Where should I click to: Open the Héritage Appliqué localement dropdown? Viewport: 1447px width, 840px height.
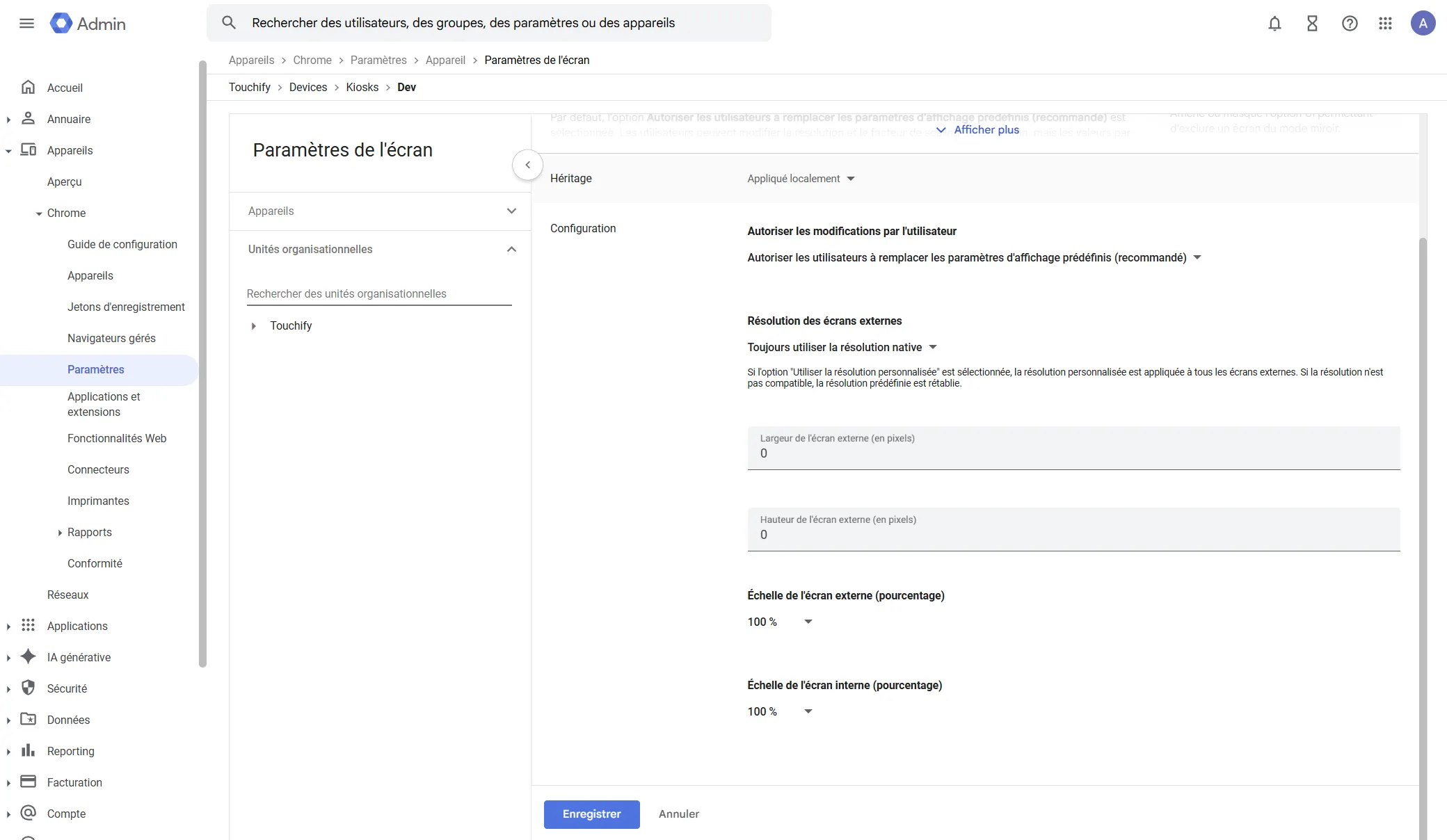(x=800, y=178)
